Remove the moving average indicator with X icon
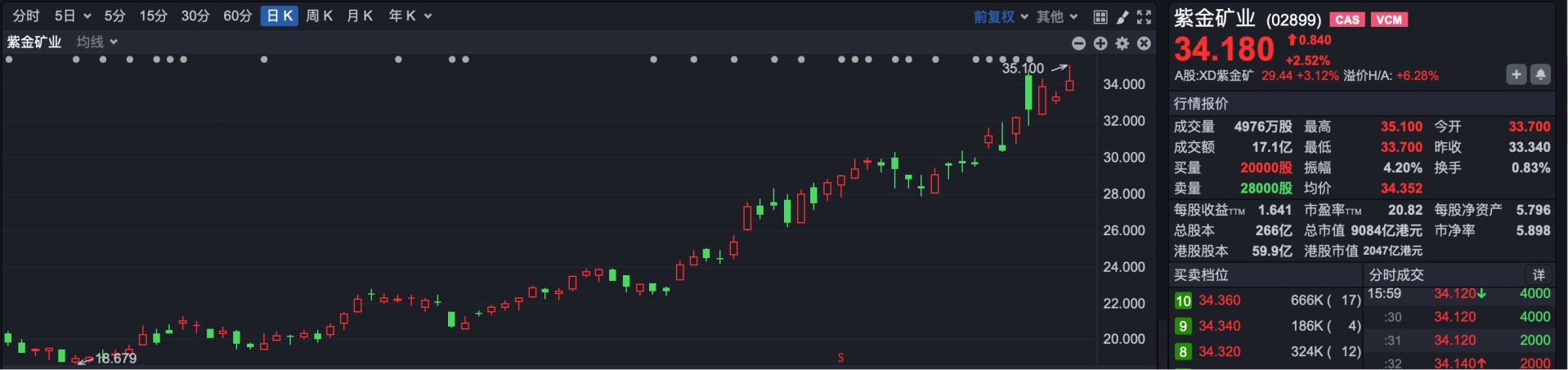The image size is (1568, 370). click(1144, 43)
